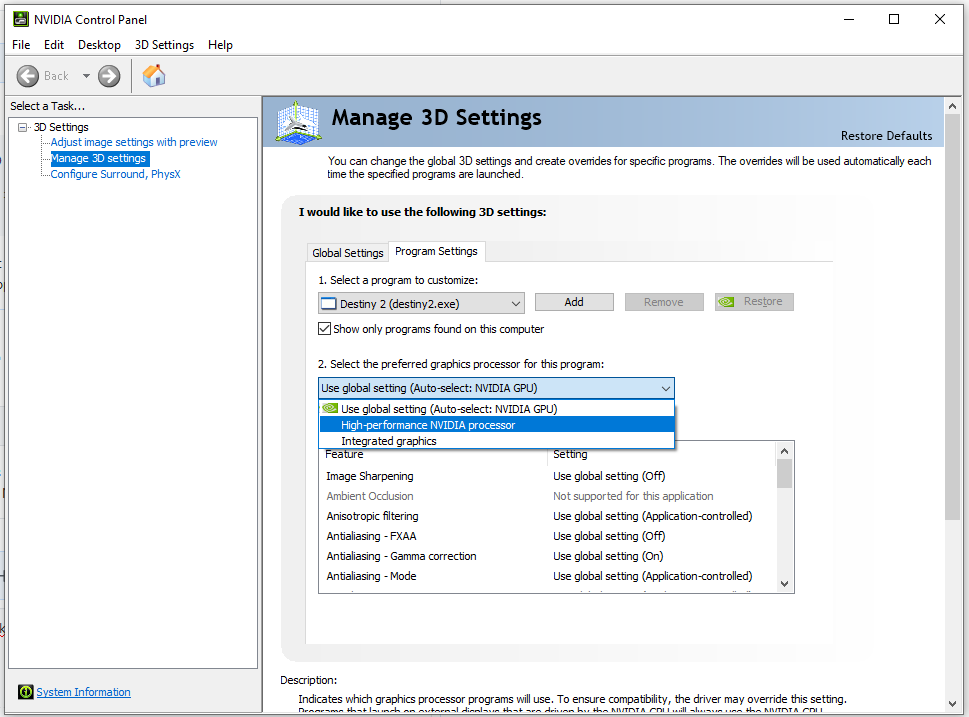This screenshot has height=717, width=969.
Task: Click the Manage 3D Settings header icon
Action: coord(298,122)
